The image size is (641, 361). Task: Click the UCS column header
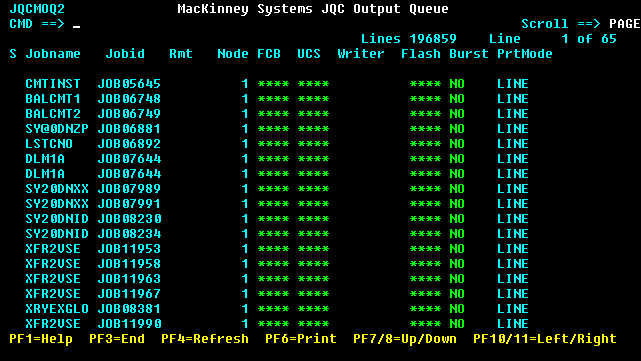pos(309,54)
